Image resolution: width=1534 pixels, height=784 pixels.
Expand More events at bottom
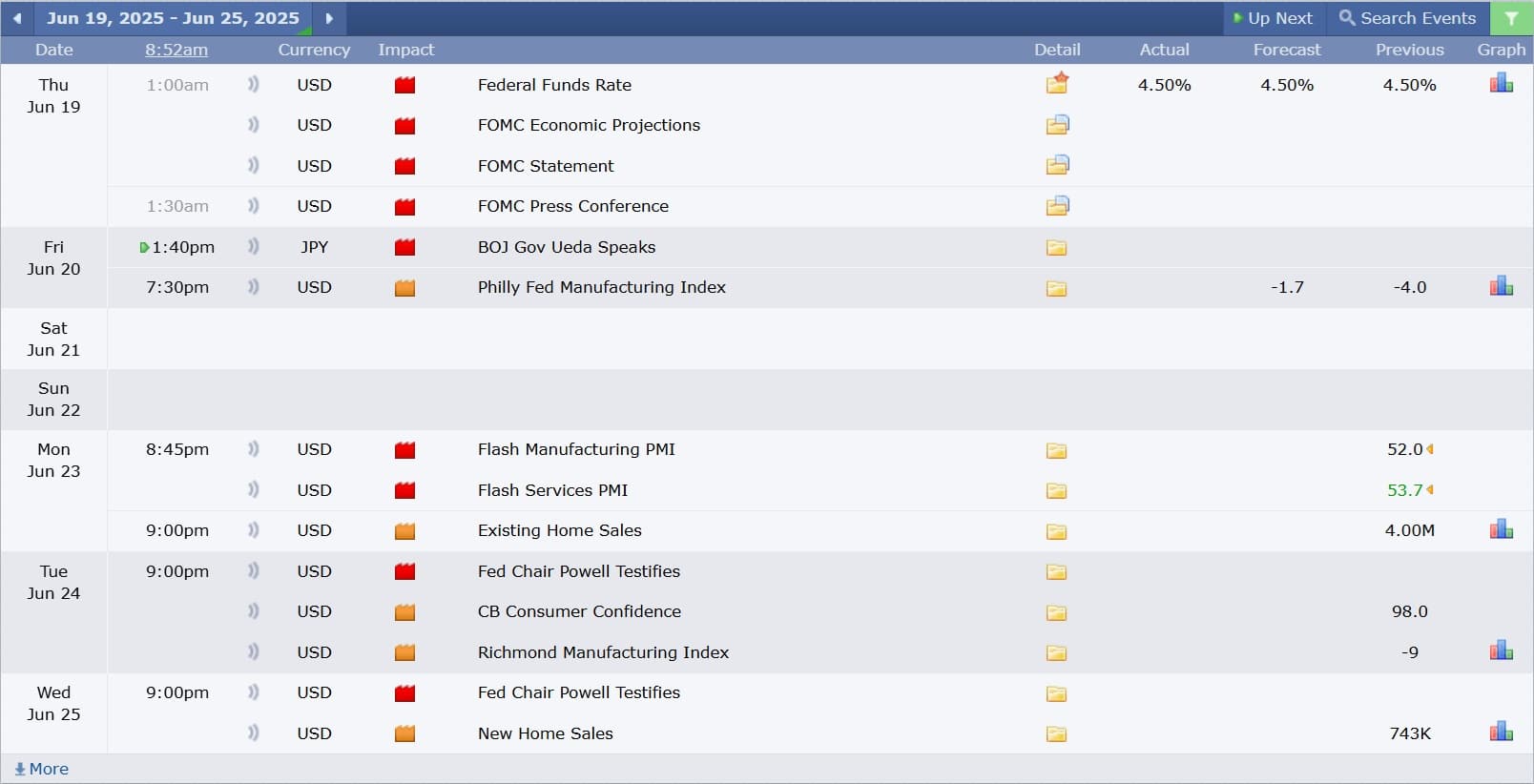41,769
